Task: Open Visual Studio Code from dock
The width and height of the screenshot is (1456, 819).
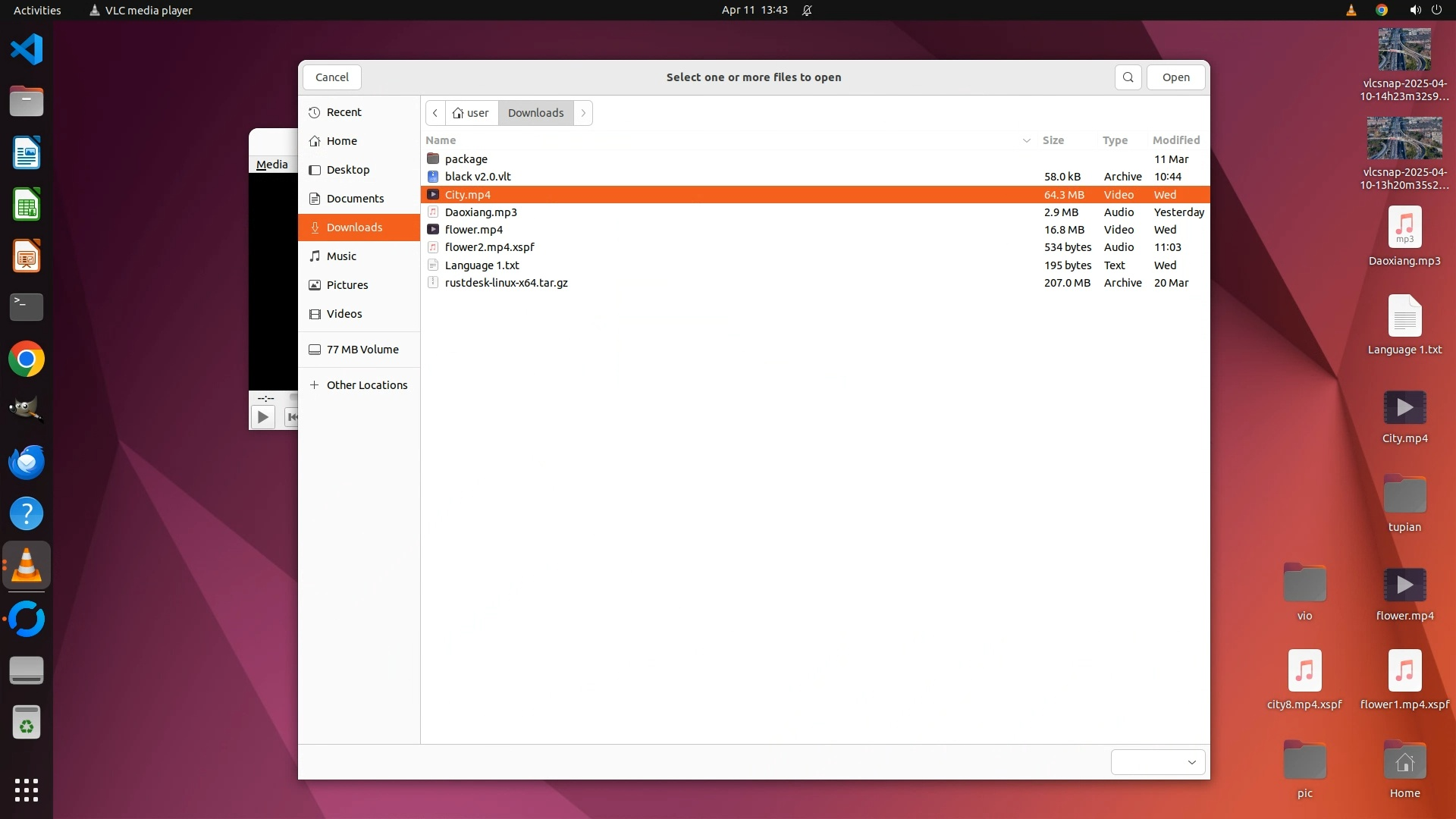Action: click(27, 50)
